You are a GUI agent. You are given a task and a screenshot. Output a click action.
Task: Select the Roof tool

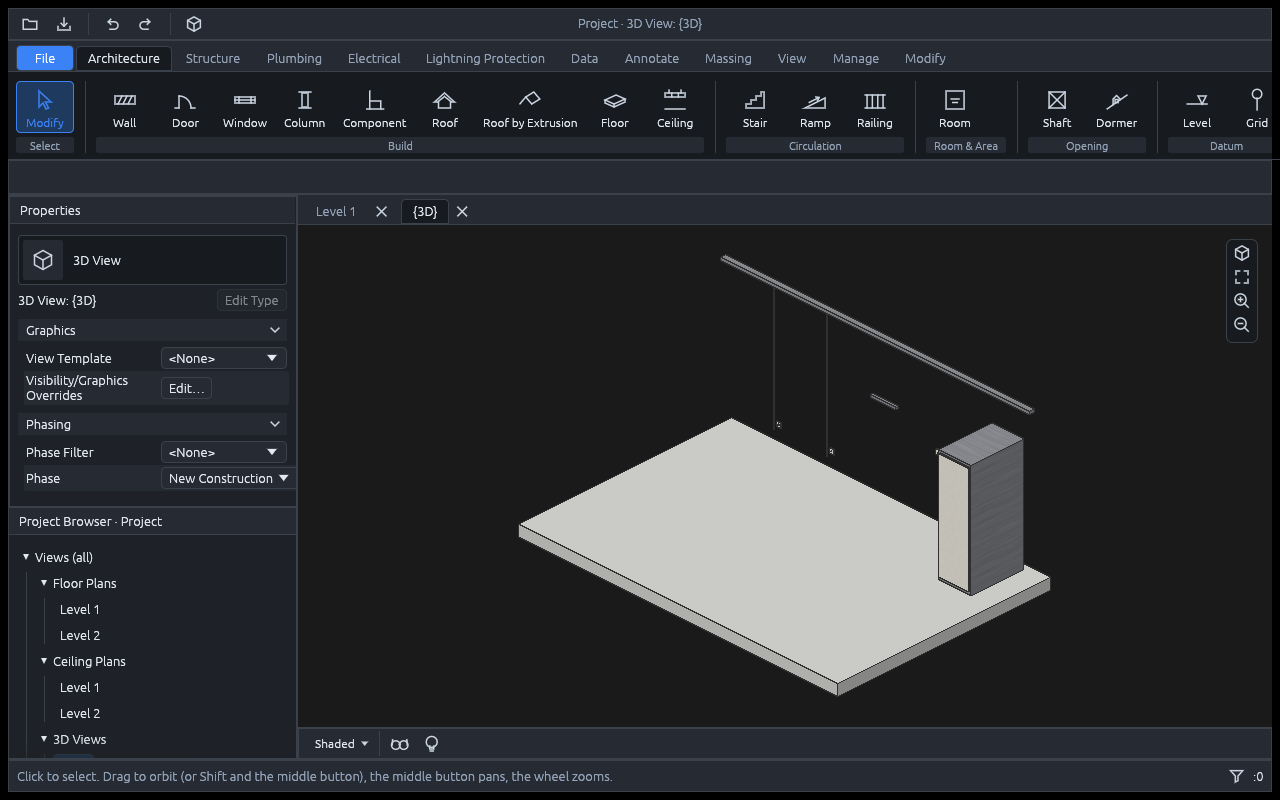tap(445, 109)
